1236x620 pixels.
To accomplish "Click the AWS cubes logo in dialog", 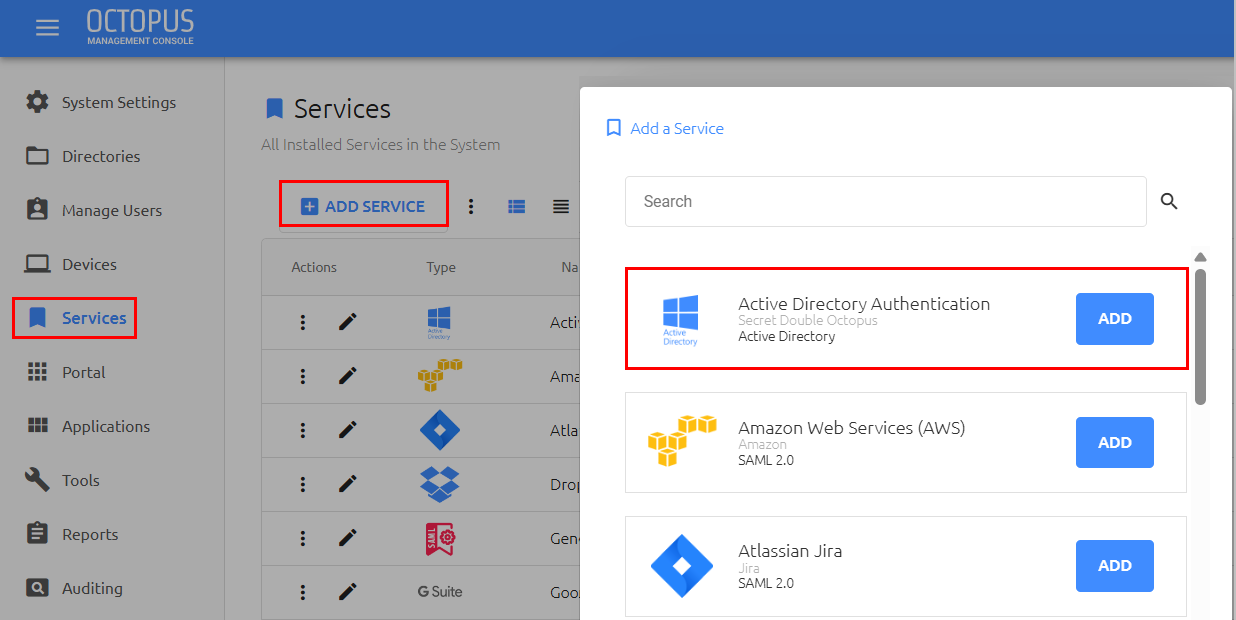I will [x=682, y=441].
